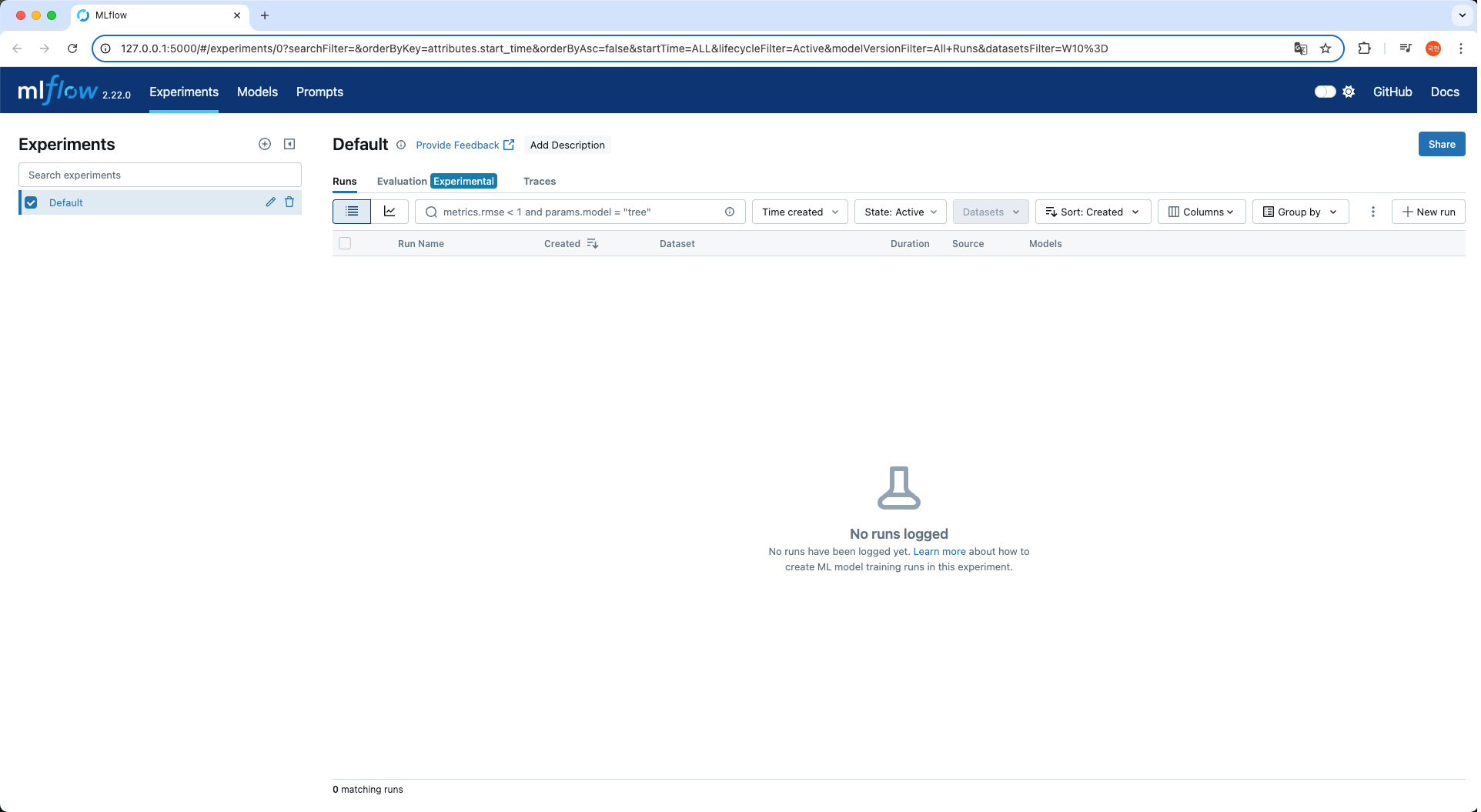The height and width of the screenshot is (812, 1481).
Task: Click the Search experiments input field
Action: click(160, 175)
